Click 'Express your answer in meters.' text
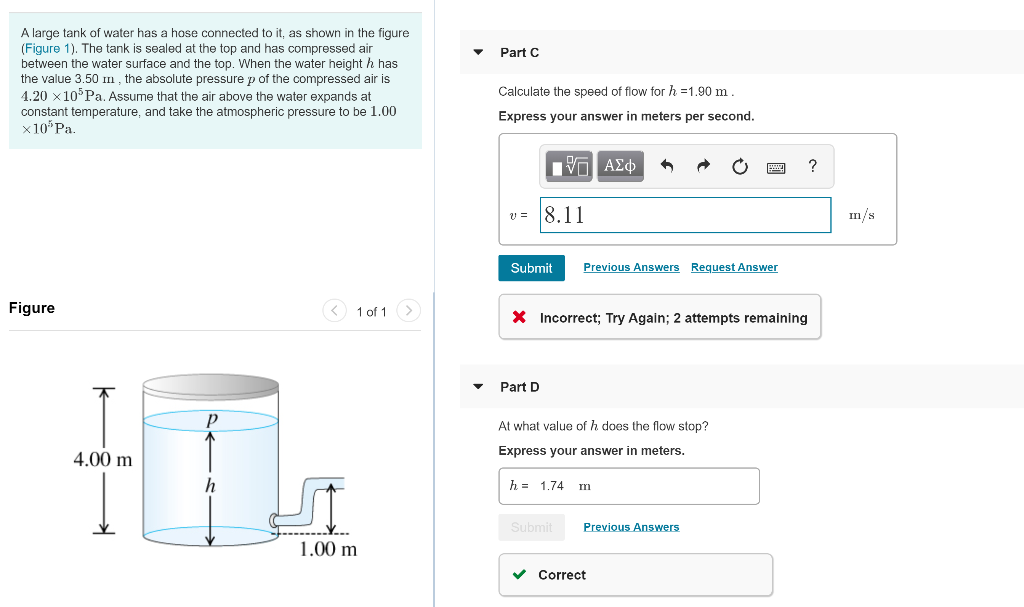The image size is (1024, 607). [592, 451]
